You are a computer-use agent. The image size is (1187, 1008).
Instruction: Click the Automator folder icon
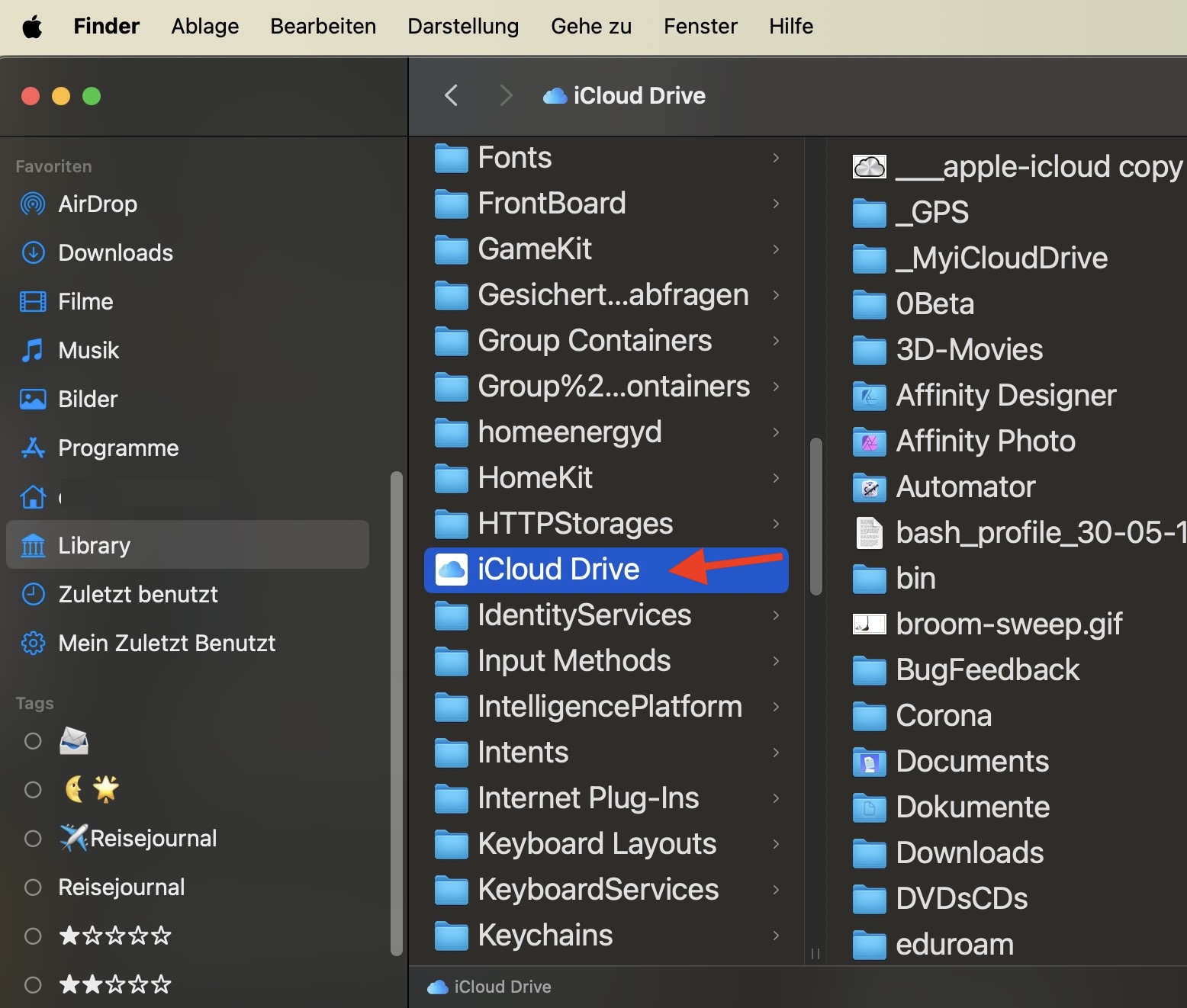[869, 487]
